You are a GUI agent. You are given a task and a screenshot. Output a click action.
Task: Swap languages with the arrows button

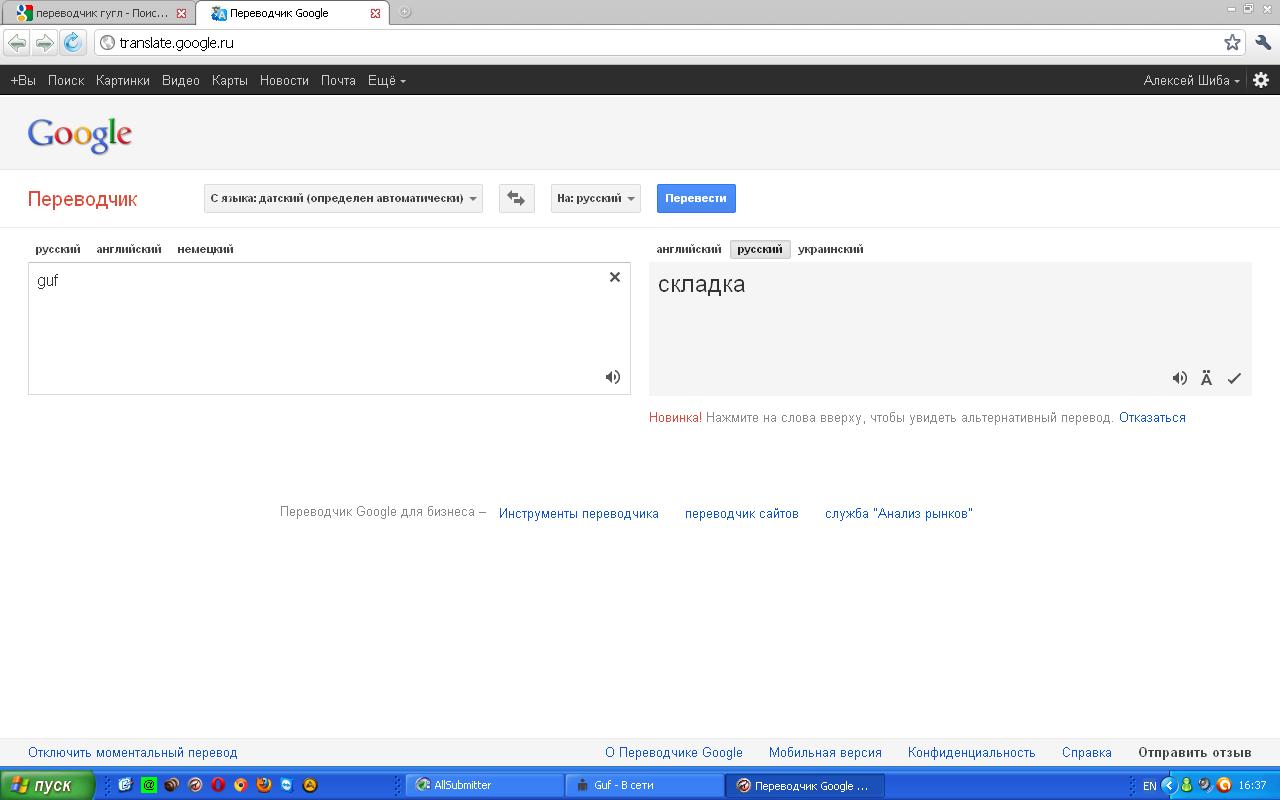click(x=516, y=198)
